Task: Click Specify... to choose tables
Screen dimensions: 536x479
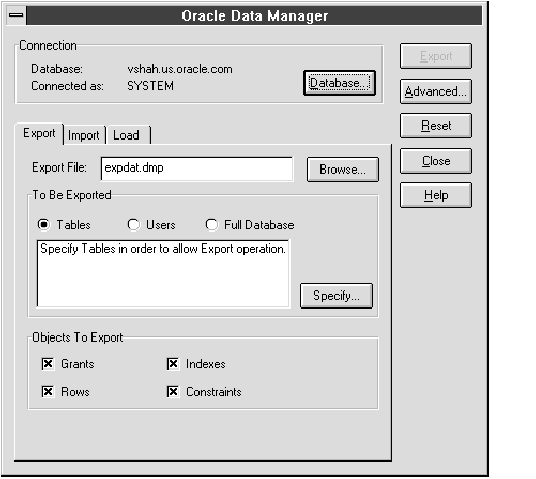Action: coord(336,295)
